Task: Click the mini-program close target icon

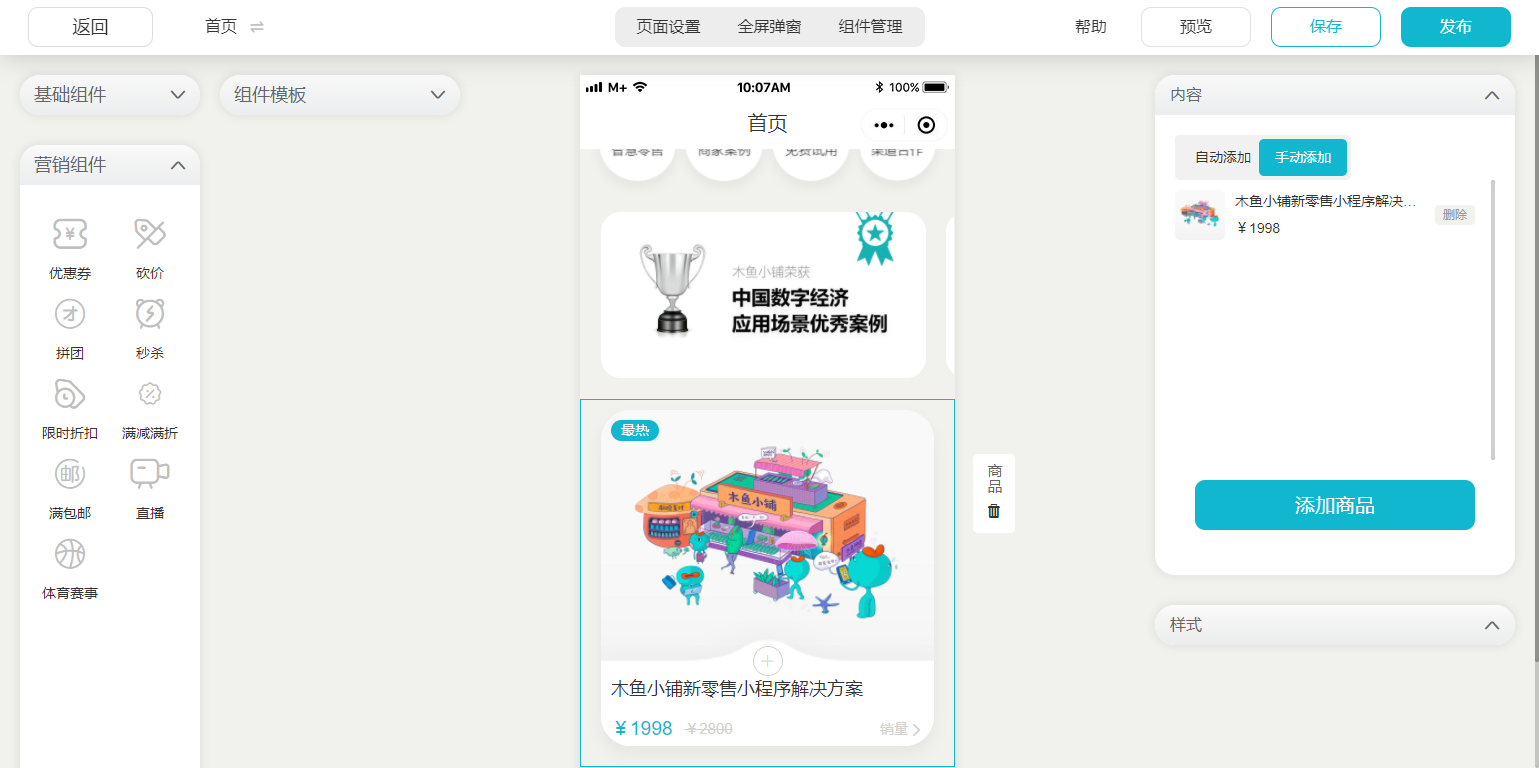Action: coord(926,125)
